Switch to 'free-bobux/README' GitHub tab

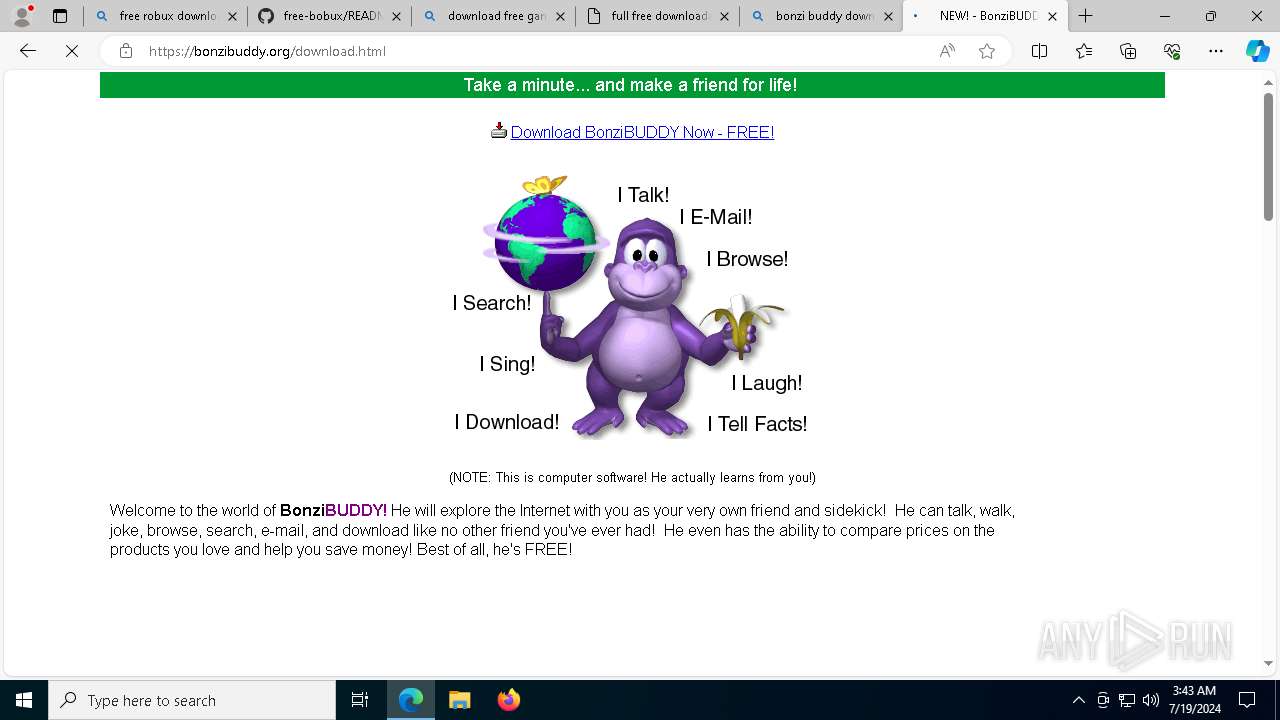tap(329, 16)
